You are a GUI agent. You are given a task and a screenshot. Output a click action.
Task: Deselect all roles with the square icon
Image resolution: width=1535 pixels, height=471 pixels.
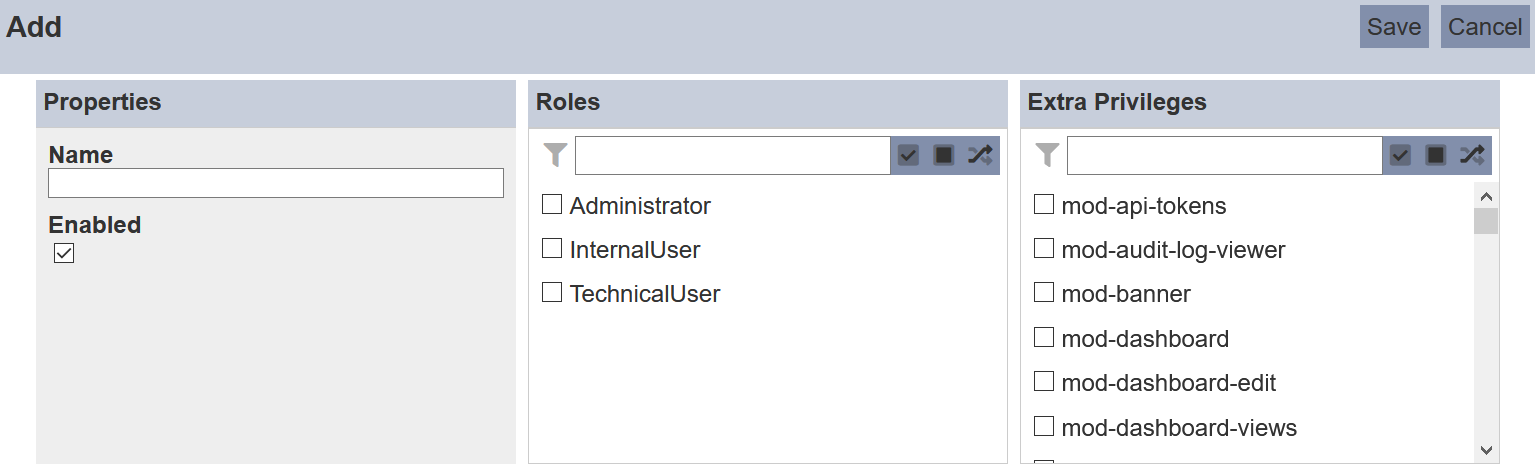tap(944, 155)
